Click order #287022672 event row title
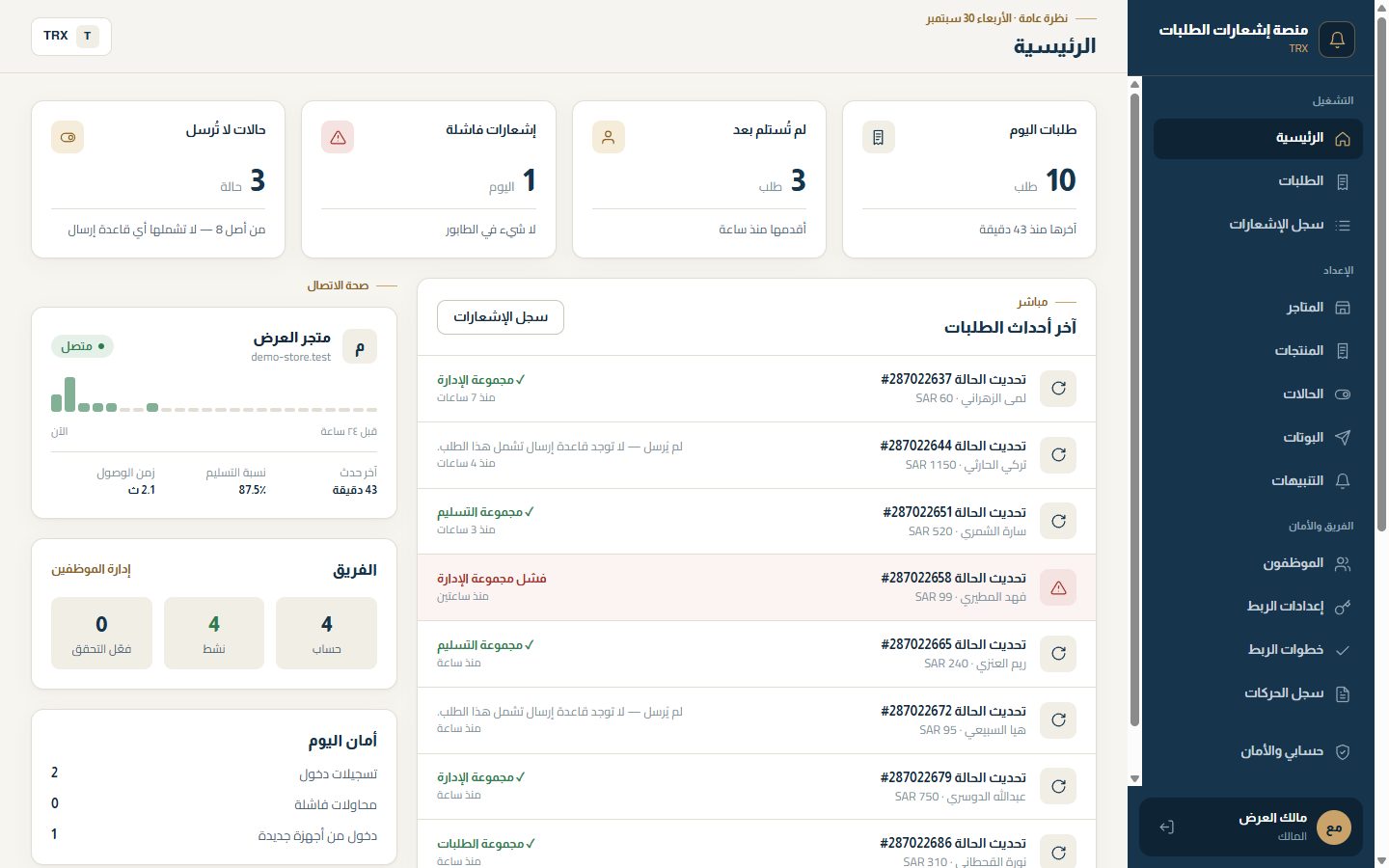The image size is (1389, 868). [x=953, y=711]
